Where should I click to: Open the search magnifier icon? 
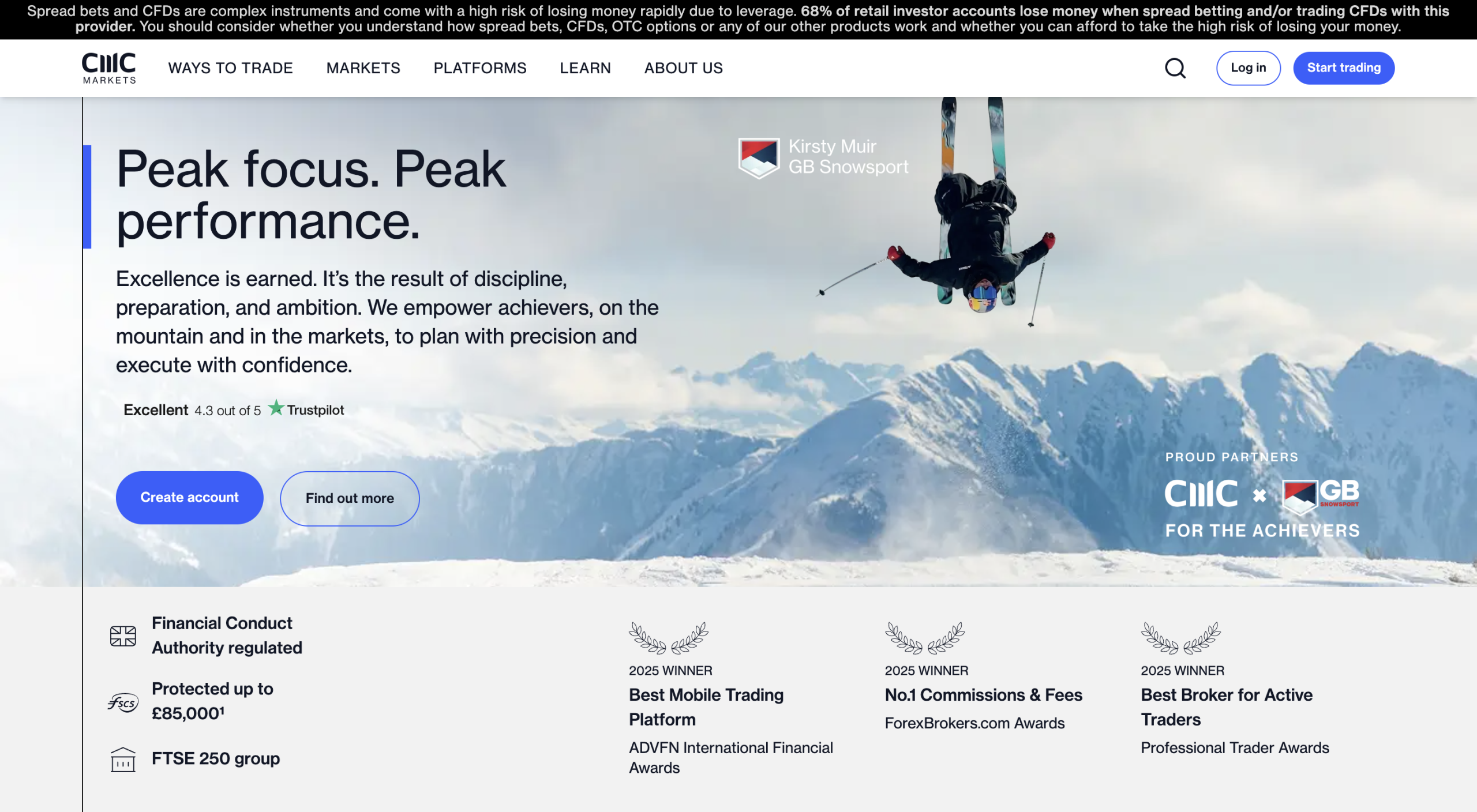pos(1175,68)
